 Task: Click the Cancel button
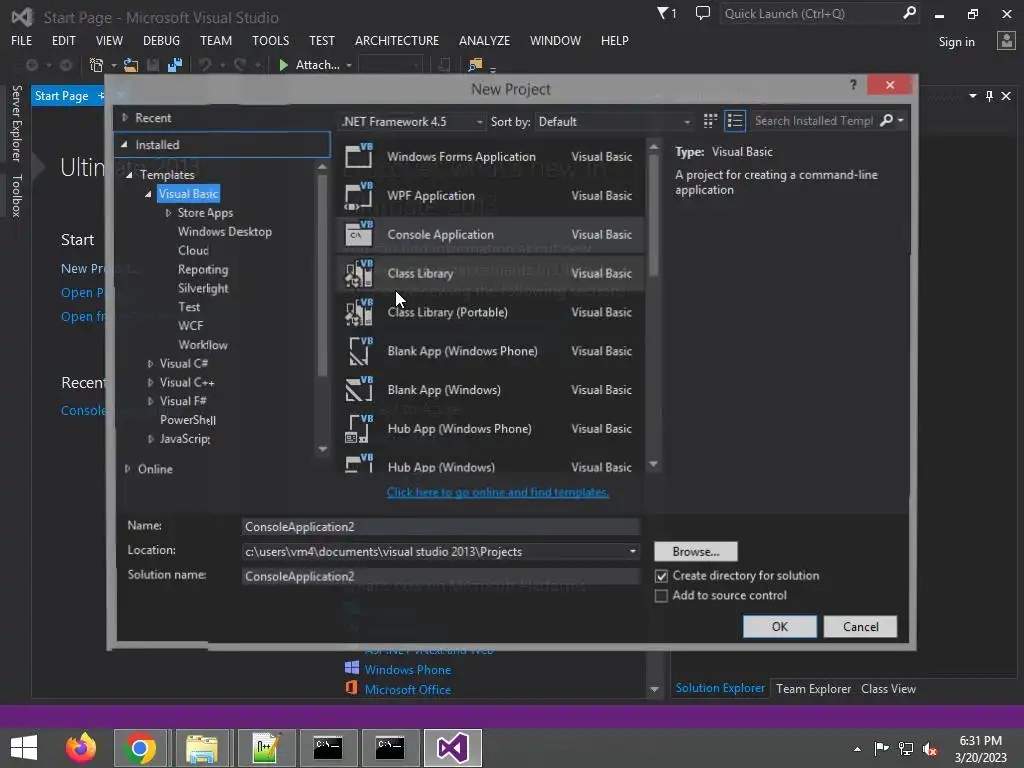click(x=860, y=627)
